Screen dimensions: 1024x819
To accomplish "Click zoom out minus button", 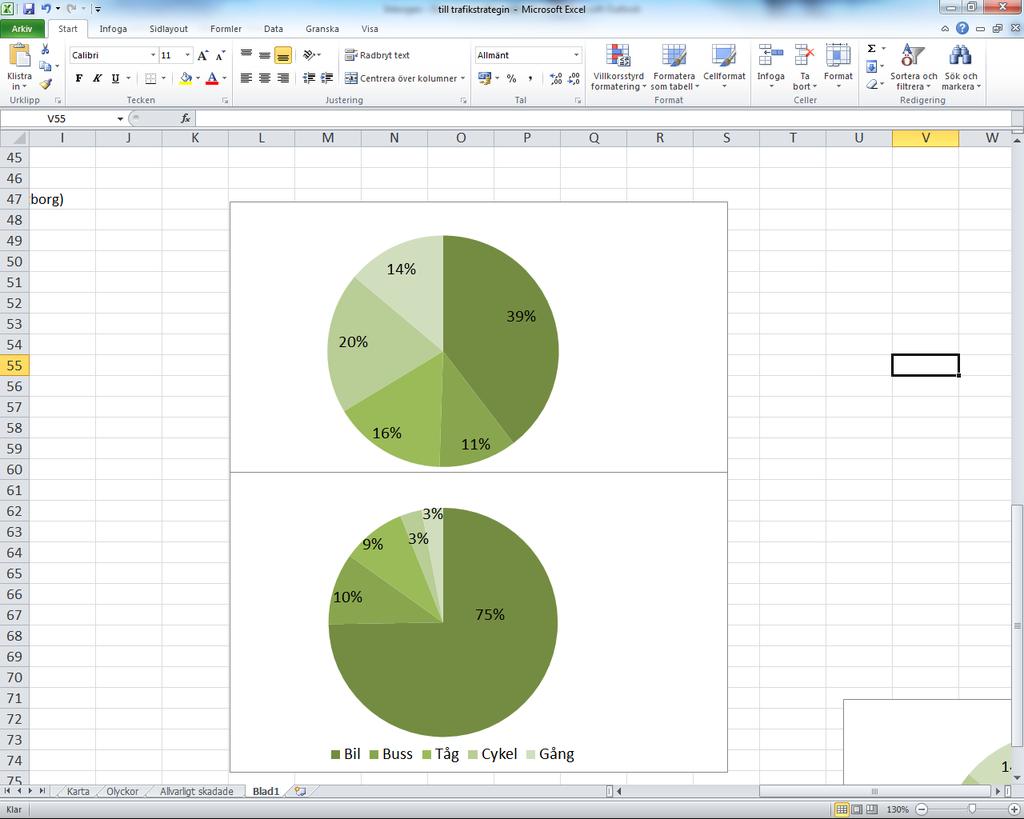I will tap(921, 809).
